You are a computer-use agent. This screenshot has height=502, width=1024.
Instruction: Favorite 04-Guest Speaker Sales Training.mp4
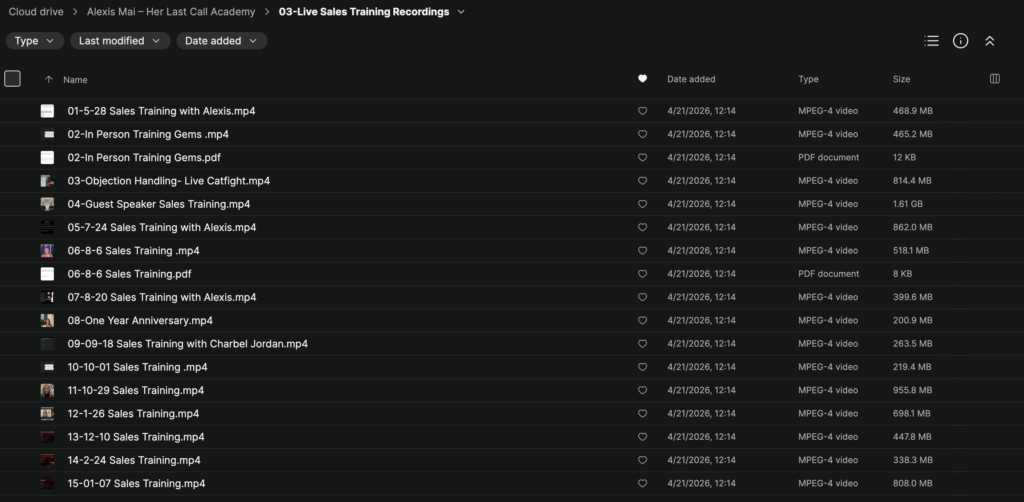click(x=642, y=204)
